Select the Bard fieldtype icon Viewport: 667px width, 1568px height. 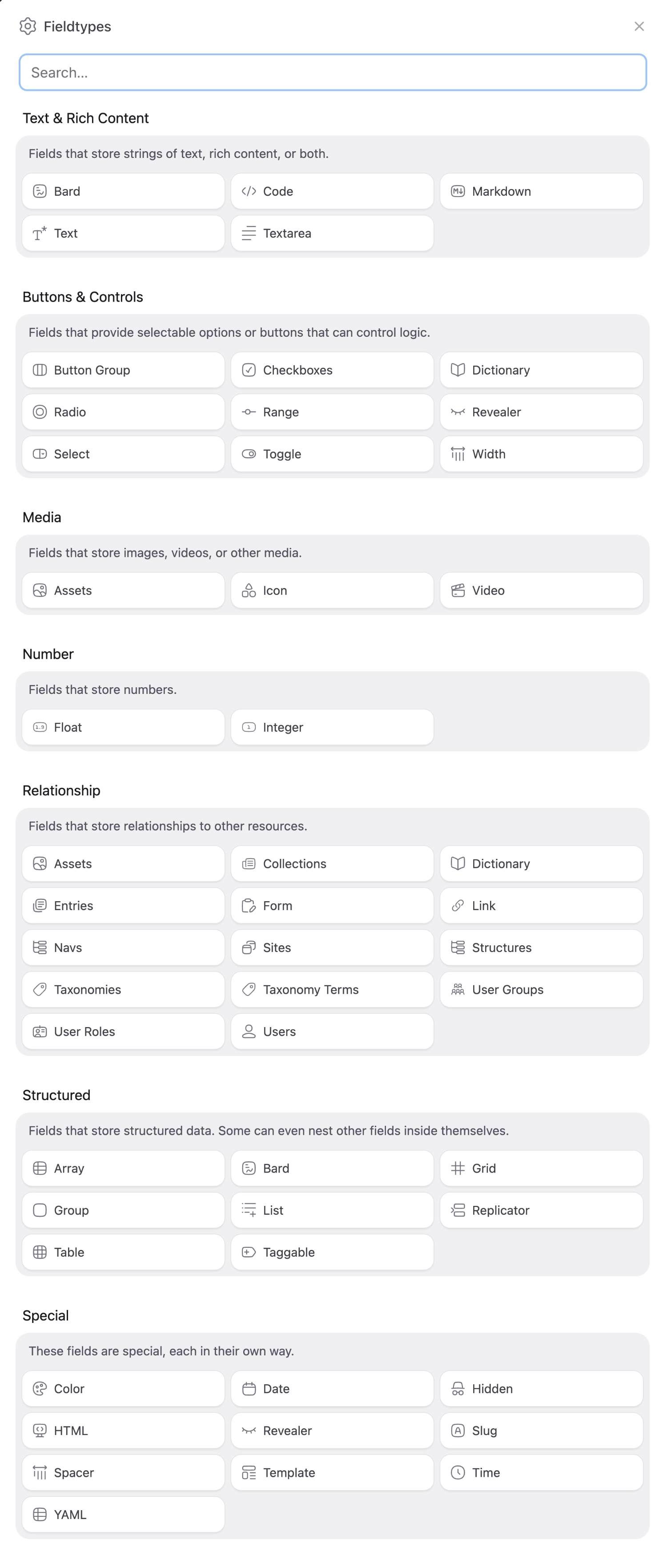pyautogui.click(x=40, y=190)
